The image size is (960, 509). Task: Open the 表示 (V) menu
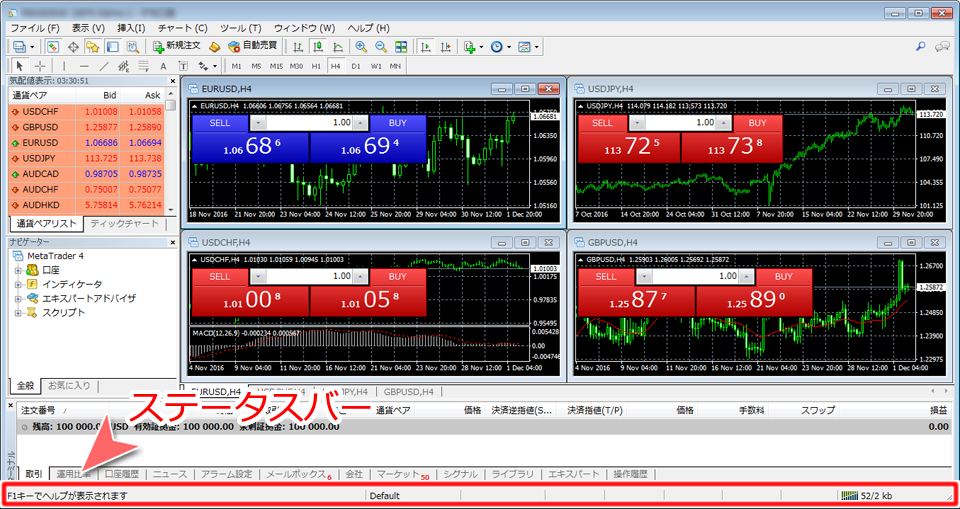[88, 28]
